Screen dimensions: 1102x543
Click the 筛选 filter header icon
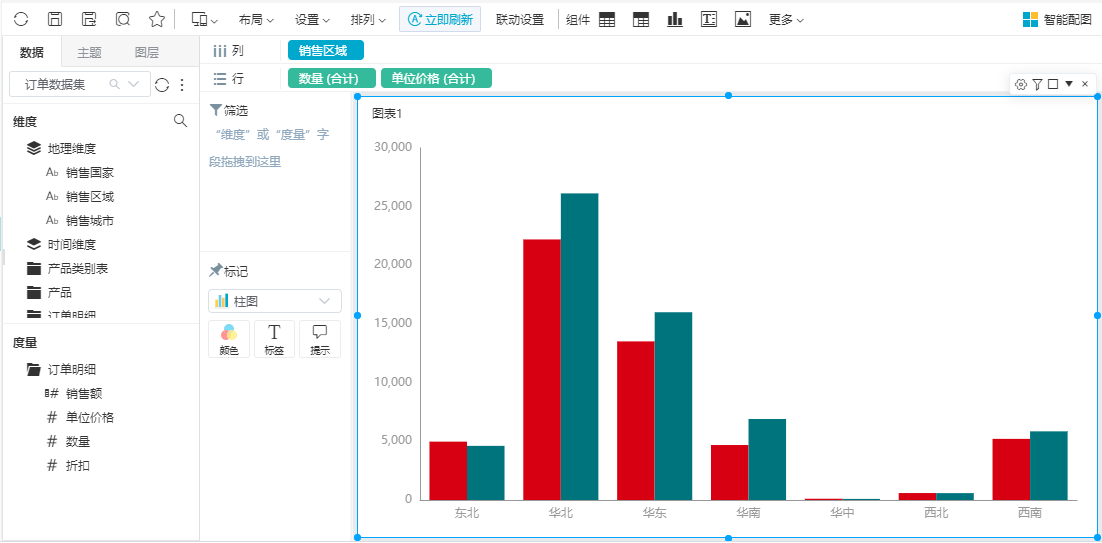coord(216,110)
